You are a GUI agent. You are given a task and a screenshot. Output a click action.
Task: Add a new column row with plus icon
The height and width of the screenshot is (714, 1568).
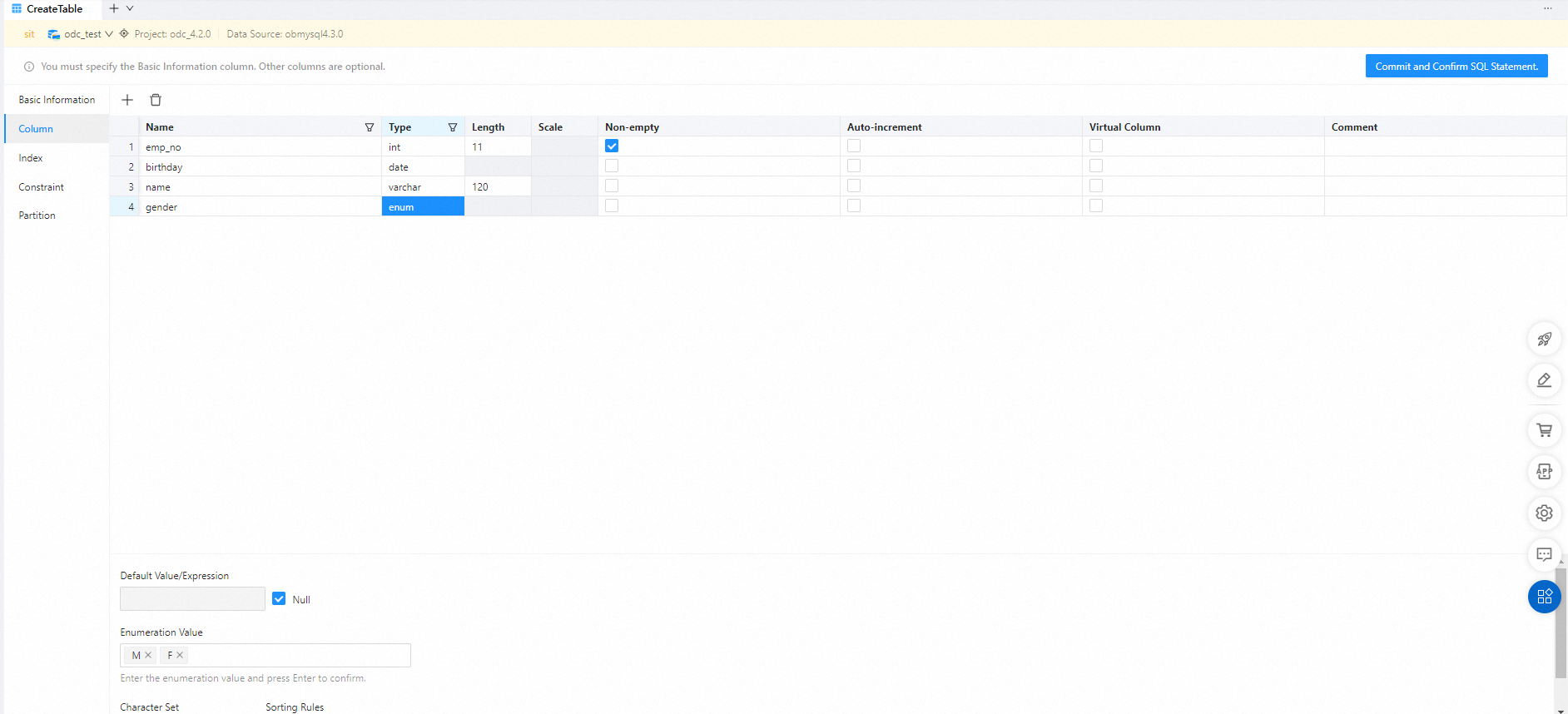127,100
